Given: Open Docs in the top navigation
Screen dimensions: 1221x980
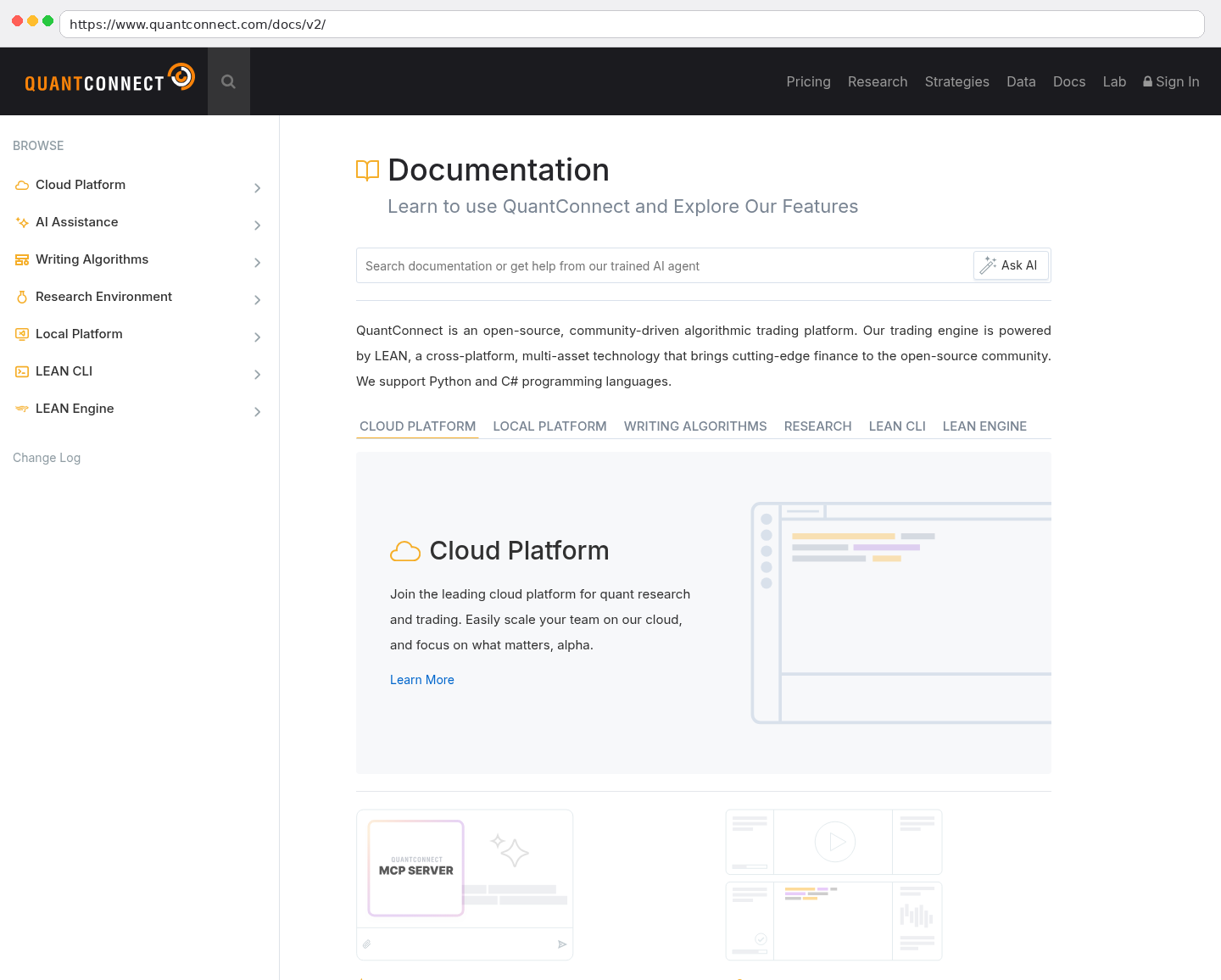Looking at the screenshot, I should pos(1069,81).
